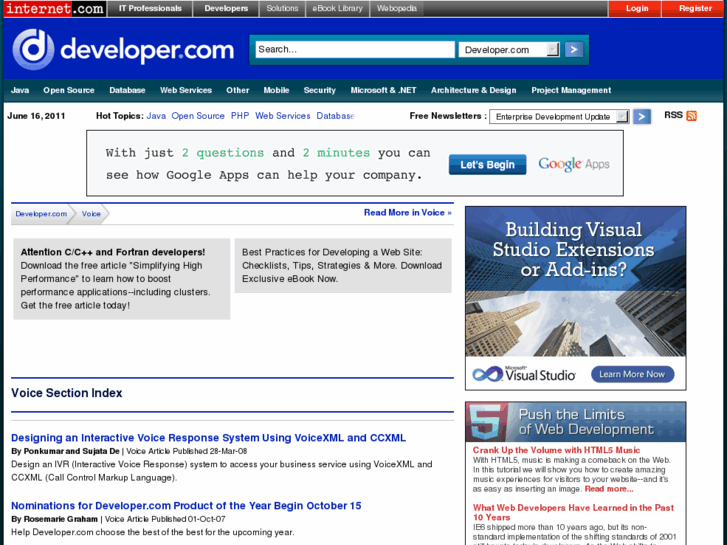Open Java hot topic link

pyautogui.click(x=156, y=116)
